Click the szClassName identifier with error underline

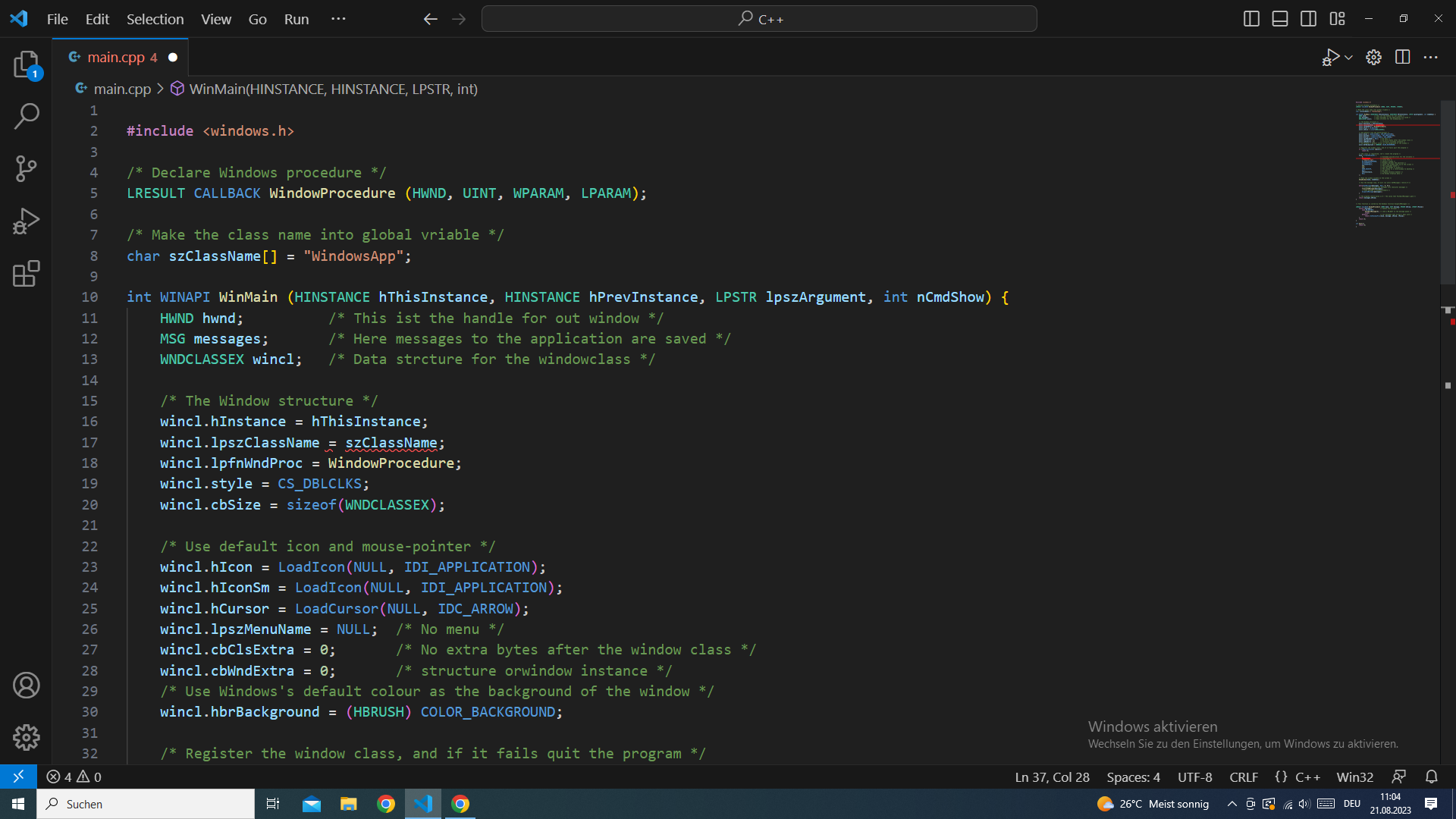pos(391,443)
